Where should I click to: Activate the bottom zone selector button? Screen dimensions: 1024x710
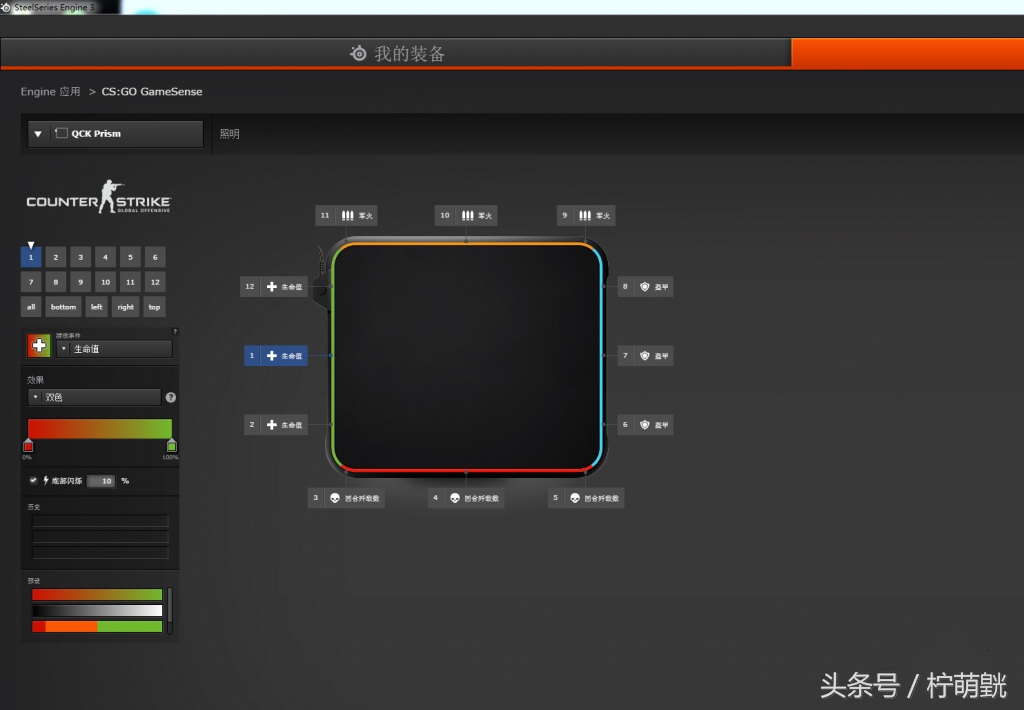coord(63,307)
